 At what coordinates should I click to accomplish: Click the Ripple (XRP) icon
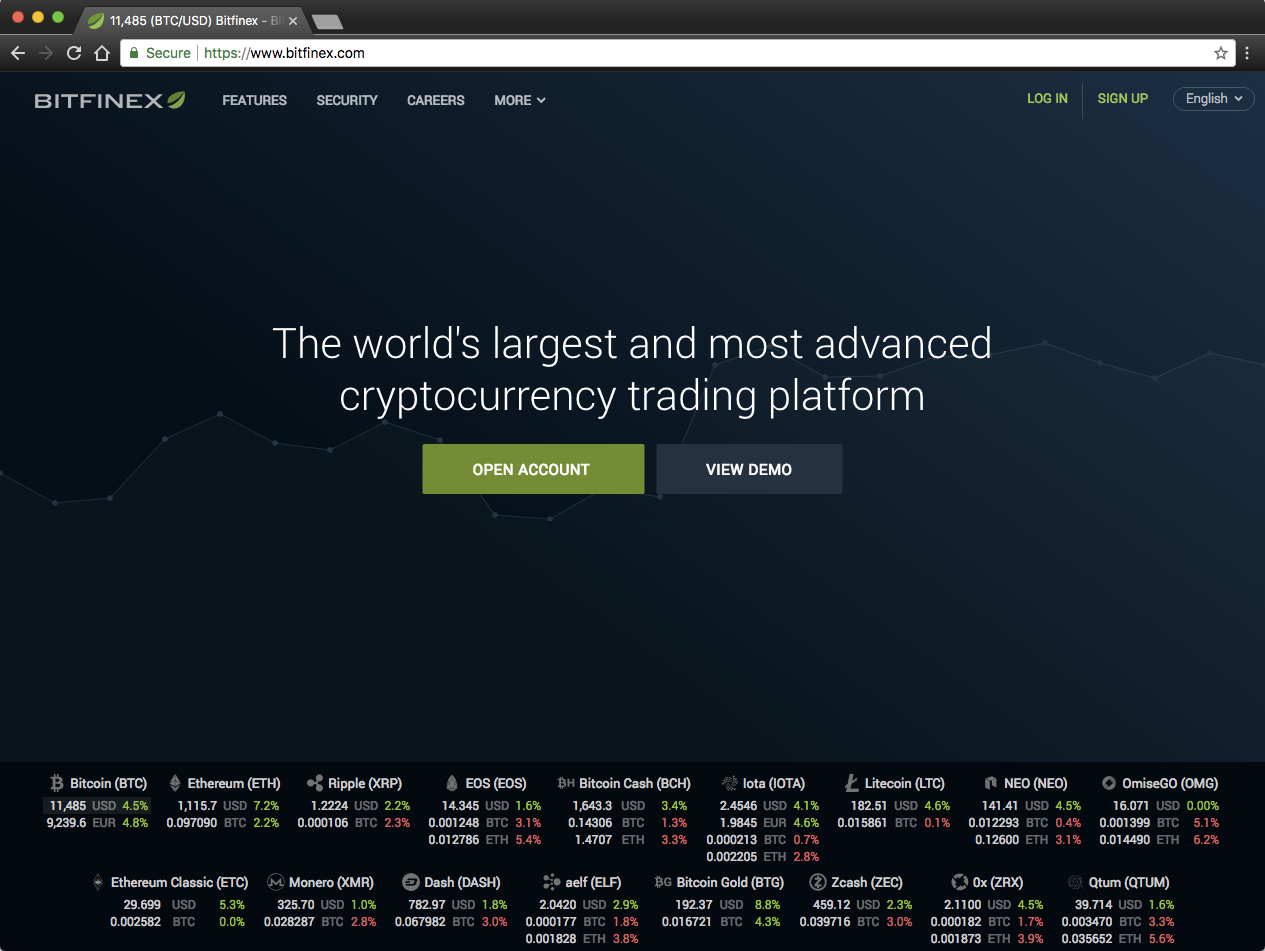(x=318, y=783)
